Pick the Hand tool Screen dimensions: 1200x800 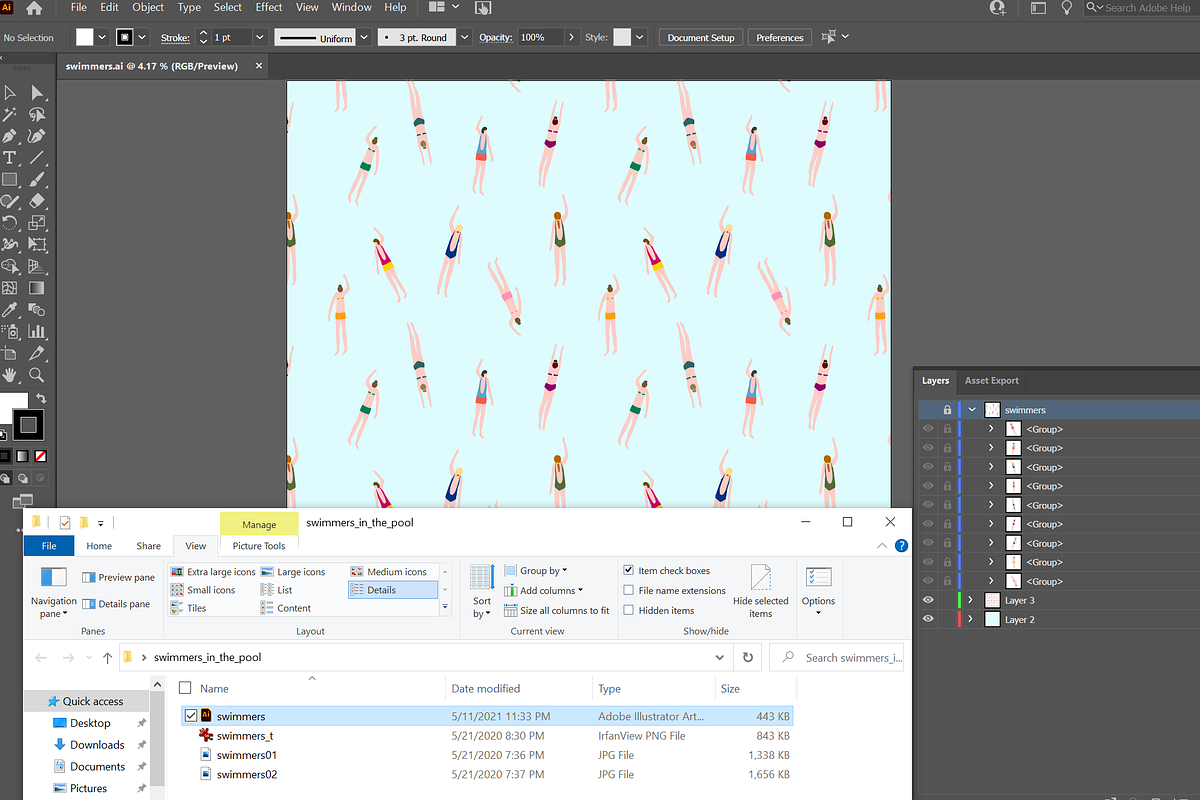[10, 375]
